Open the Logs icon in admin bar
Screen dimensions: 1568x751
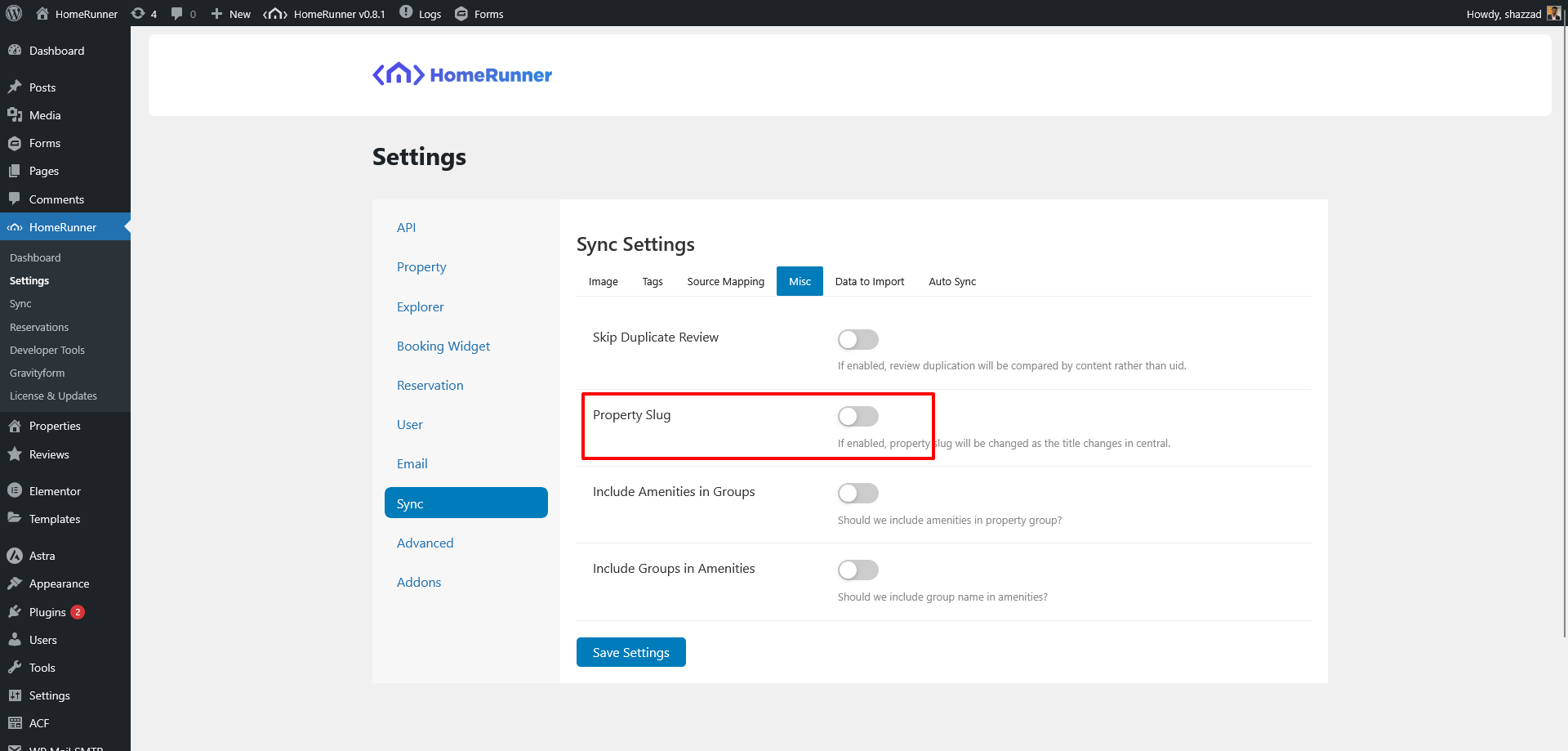pos(406,12)
